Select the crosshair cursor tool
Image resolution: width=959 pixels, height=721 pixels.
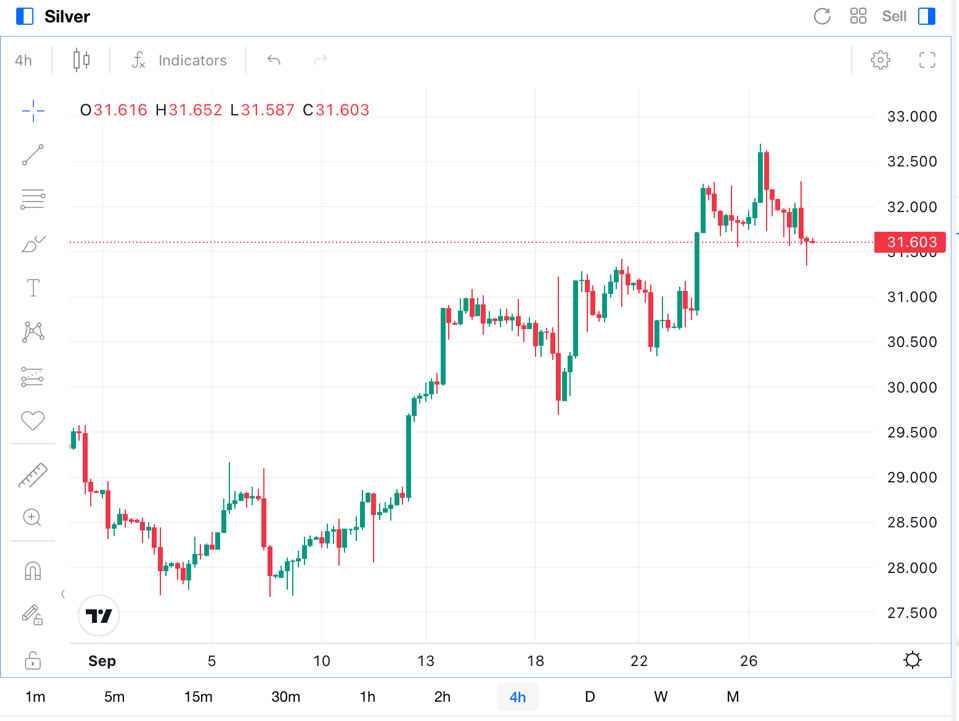(33, 111)
